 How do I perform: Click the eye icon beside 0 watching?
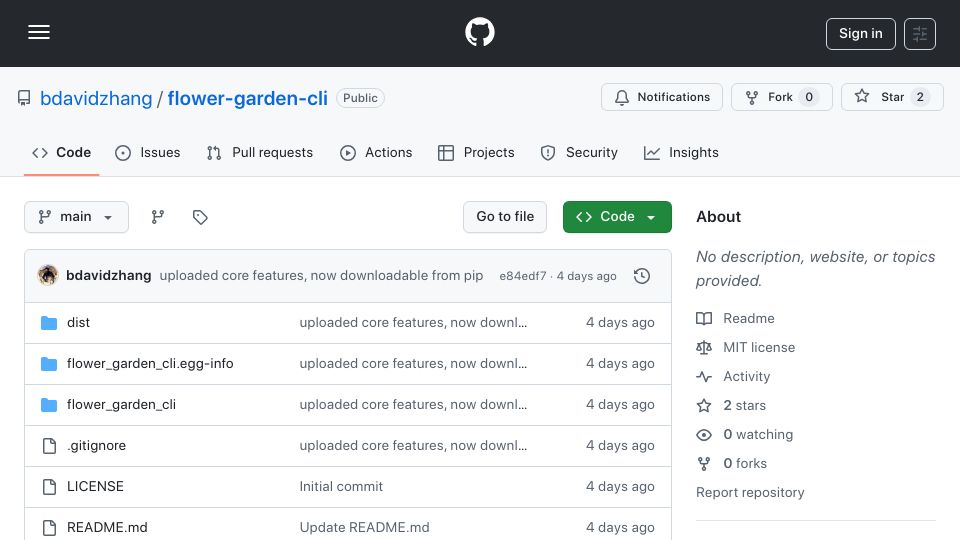704,435
